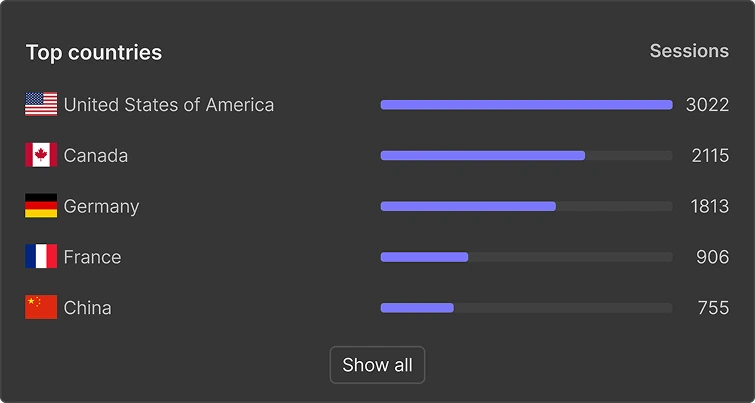Select the Germany flag icon

click(41, 206)
